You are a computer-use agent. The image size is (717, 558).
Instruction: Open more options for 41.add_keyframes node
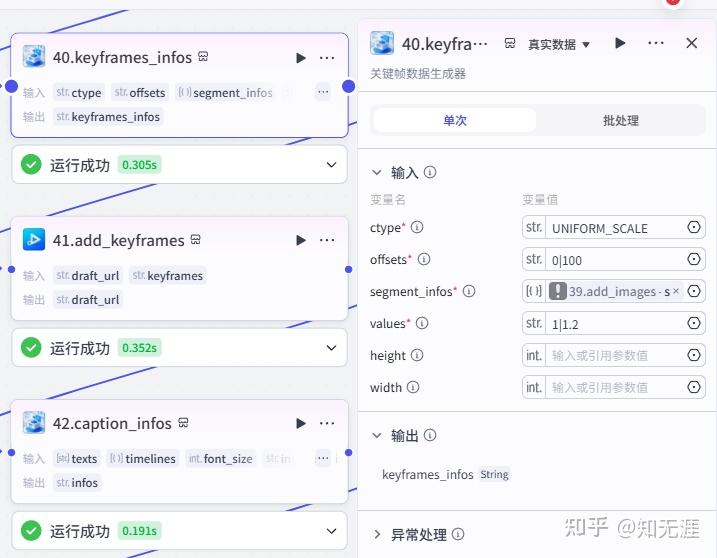(x=326, y=240)
